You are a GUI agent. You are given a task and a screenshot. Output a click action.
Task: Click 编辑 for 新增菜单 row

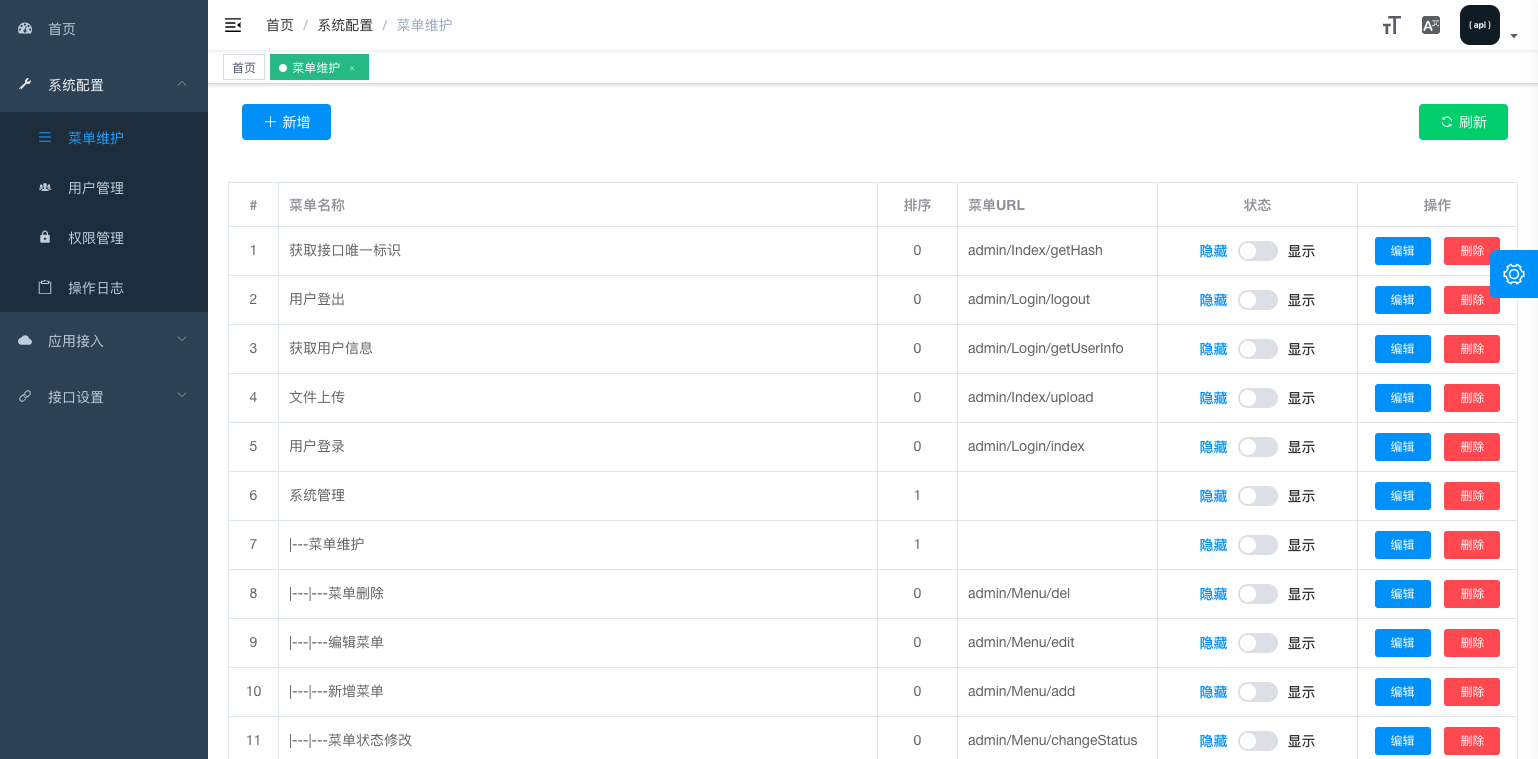(1403, 692)
